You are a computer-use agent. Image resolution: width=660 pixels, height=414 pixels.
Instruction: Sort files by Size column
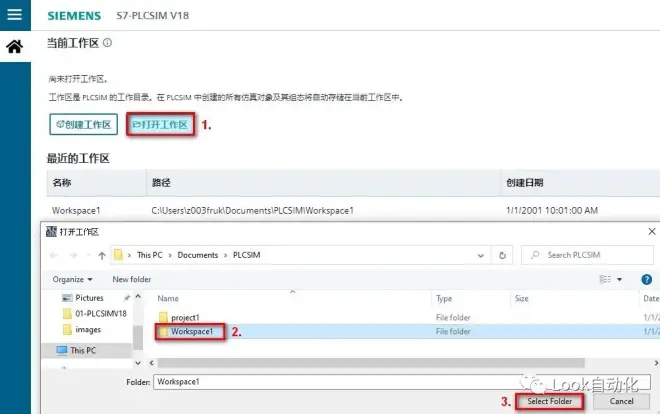tap(522, 298)
